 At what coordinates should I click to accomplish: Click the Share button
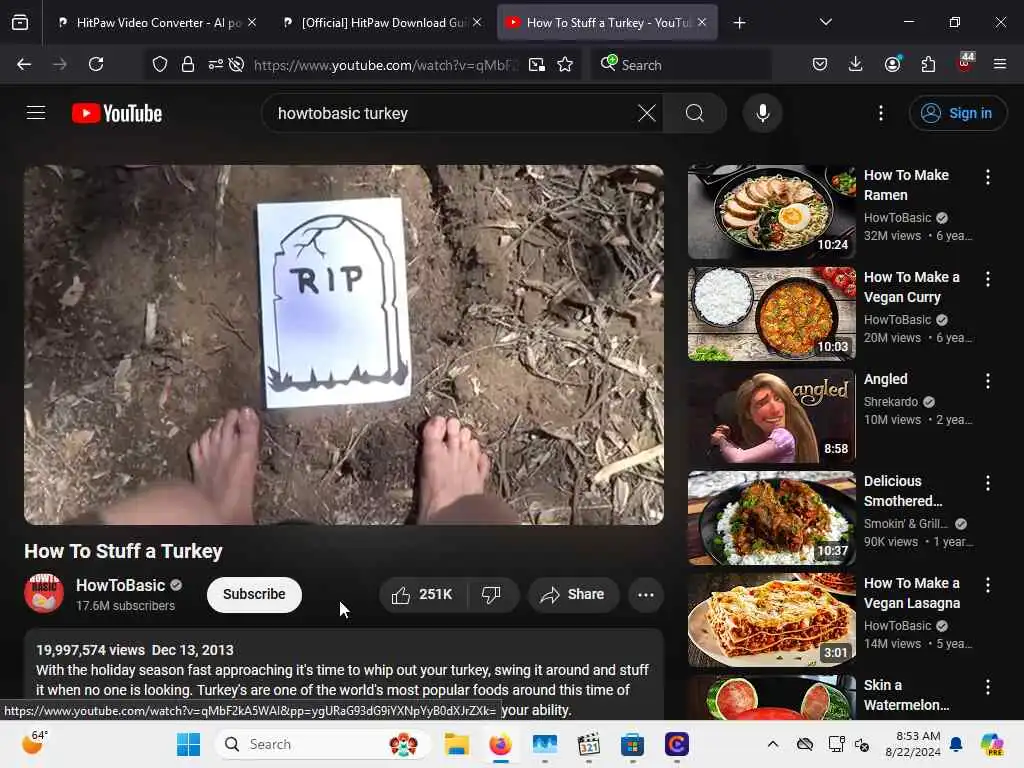[x=573, y=594]
